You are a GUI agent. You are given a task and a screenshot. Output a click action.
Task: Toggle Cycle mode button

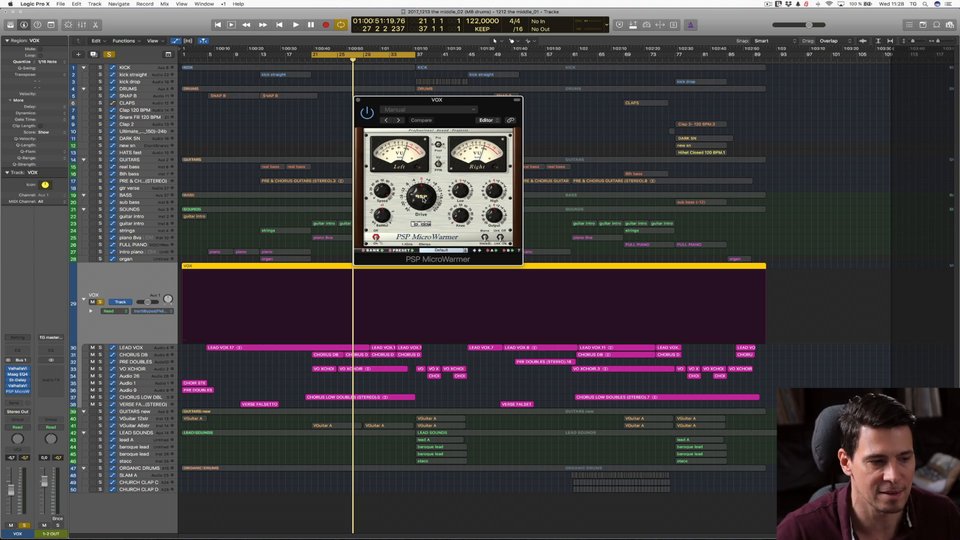coord(341,25)
